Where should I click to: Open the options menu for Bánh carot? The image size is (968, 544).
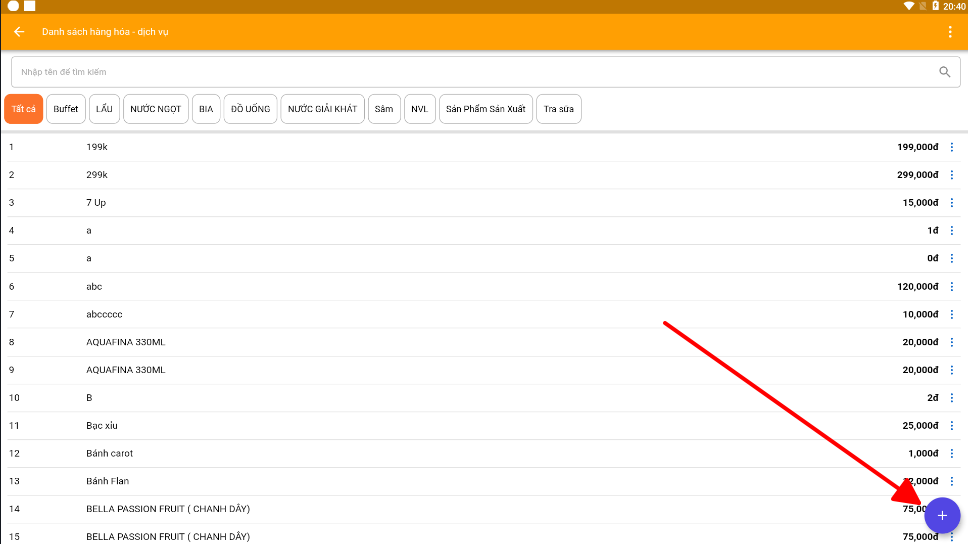951,453
